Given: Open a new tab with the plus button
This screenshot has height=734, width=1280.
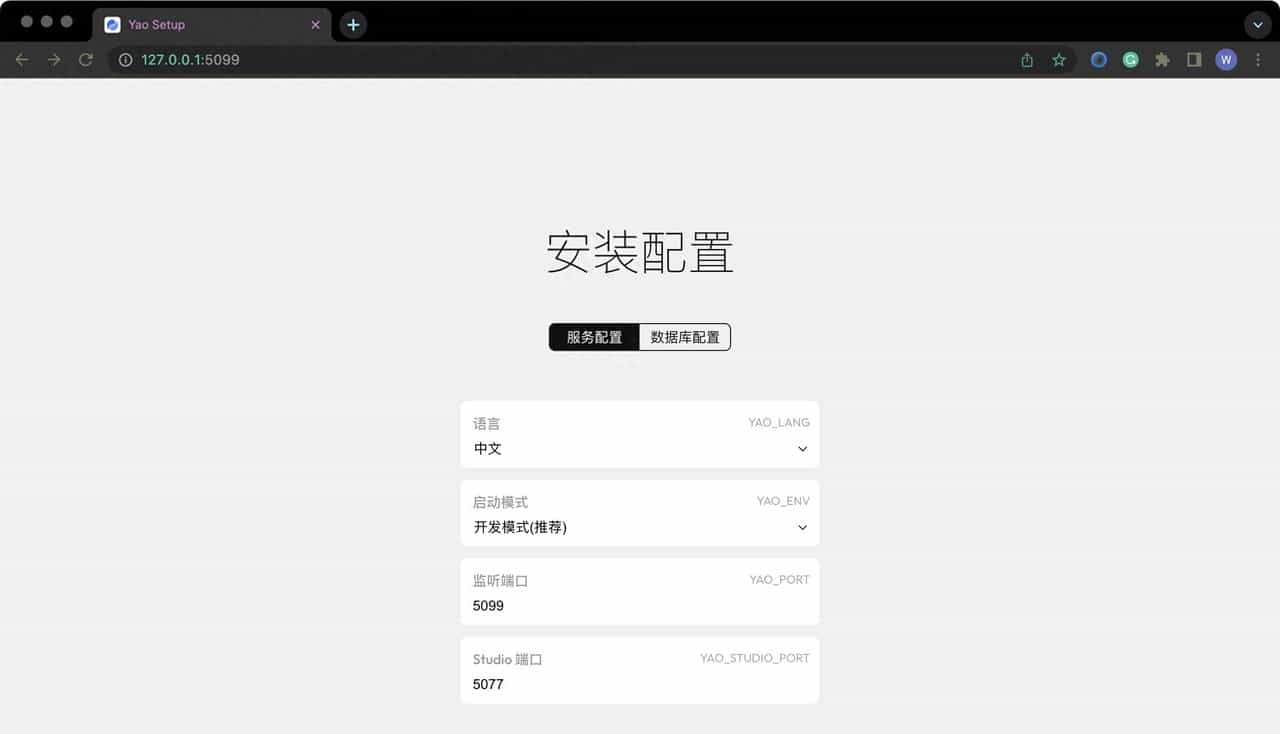Looking at the screenshot, I should click(x=353, y=25).
